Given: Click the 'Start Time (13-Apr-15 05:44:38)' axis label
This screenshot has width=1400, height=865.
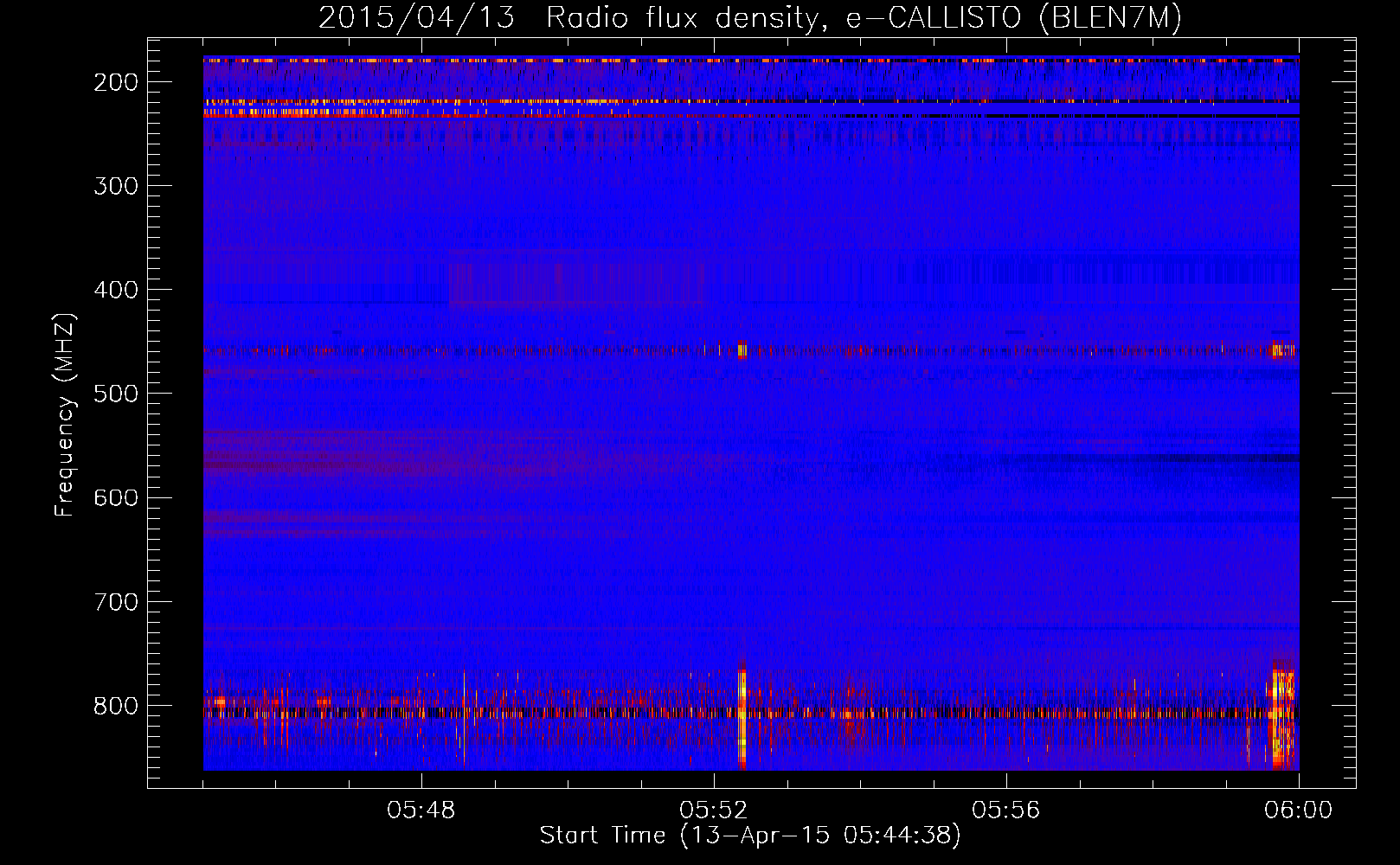Looking at the screenshot, I should tap(750, 836).
